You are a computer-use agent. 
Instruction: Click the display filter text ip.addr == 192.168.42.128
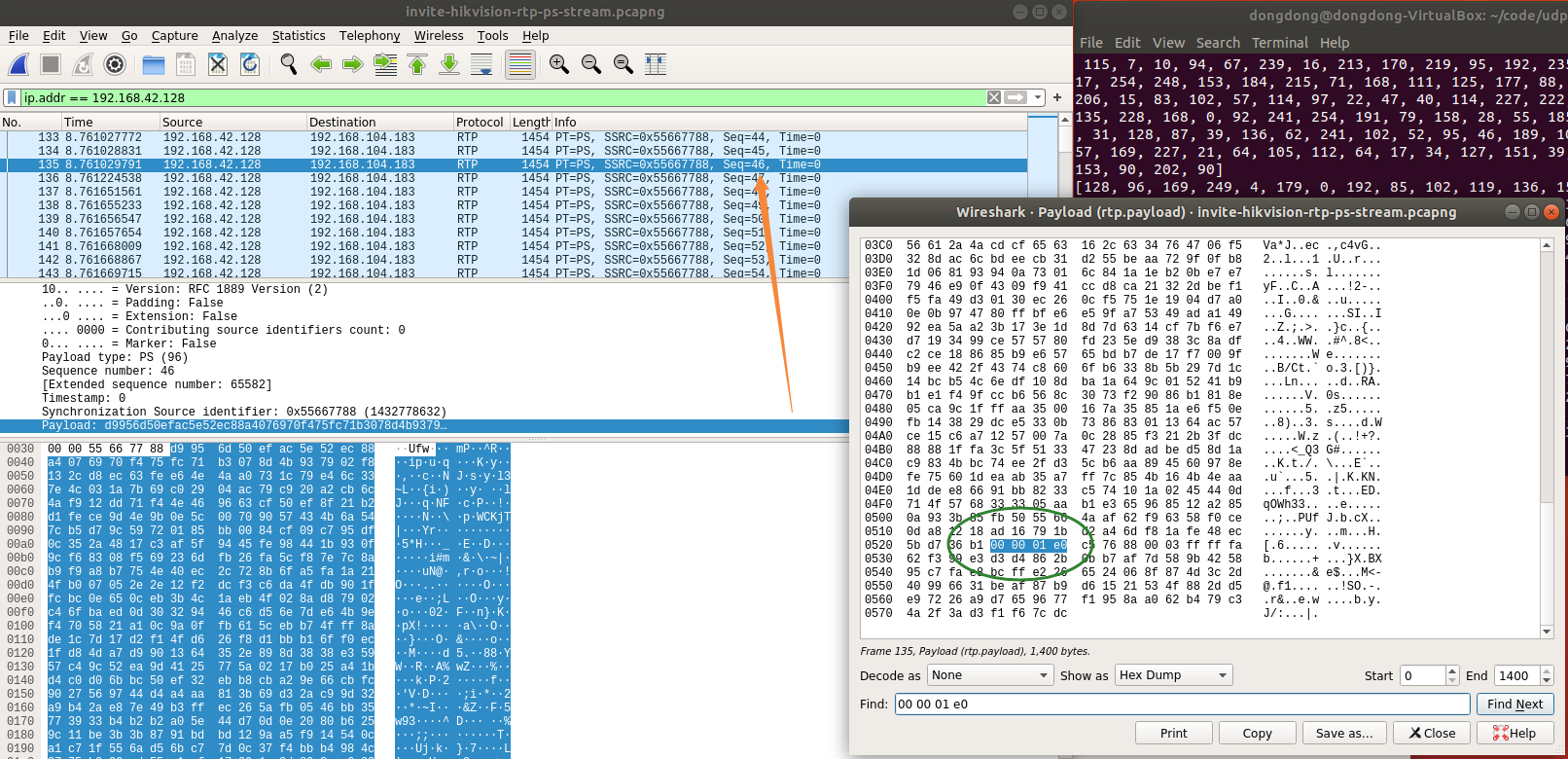104,97
